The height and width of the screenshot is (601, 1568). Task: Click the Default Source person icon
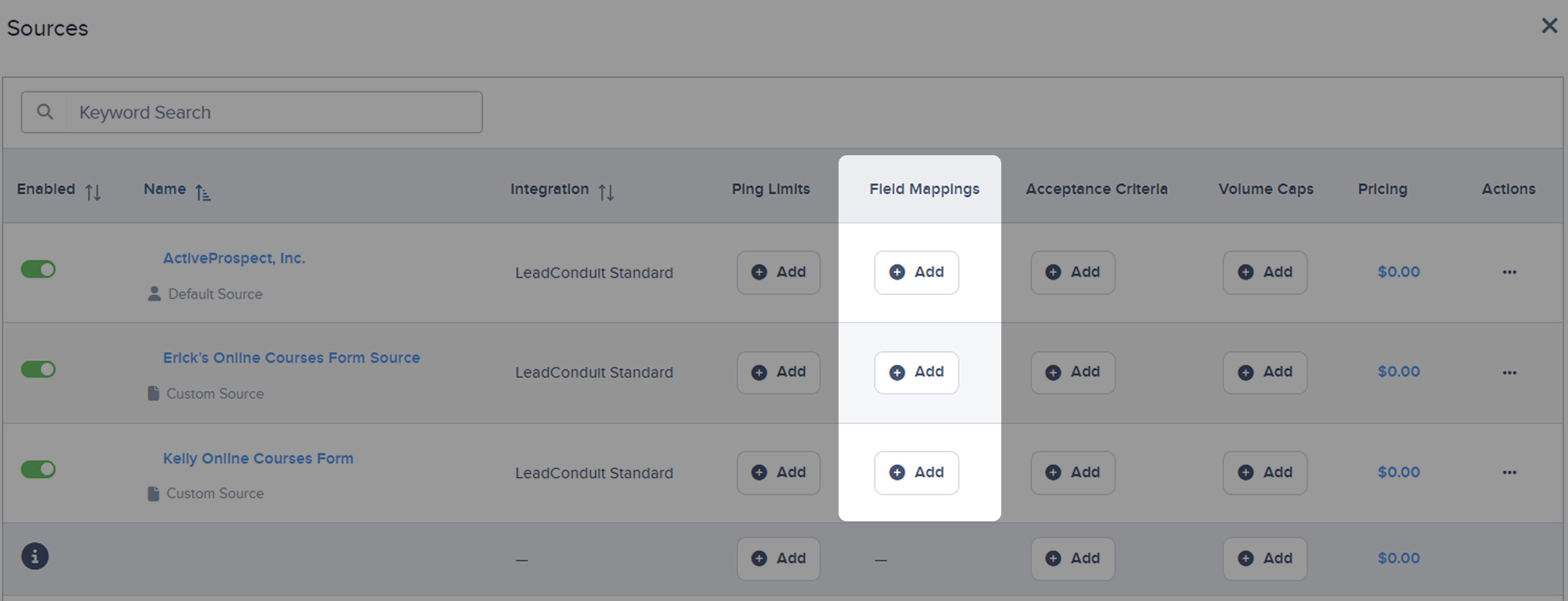tap(155, 294)
